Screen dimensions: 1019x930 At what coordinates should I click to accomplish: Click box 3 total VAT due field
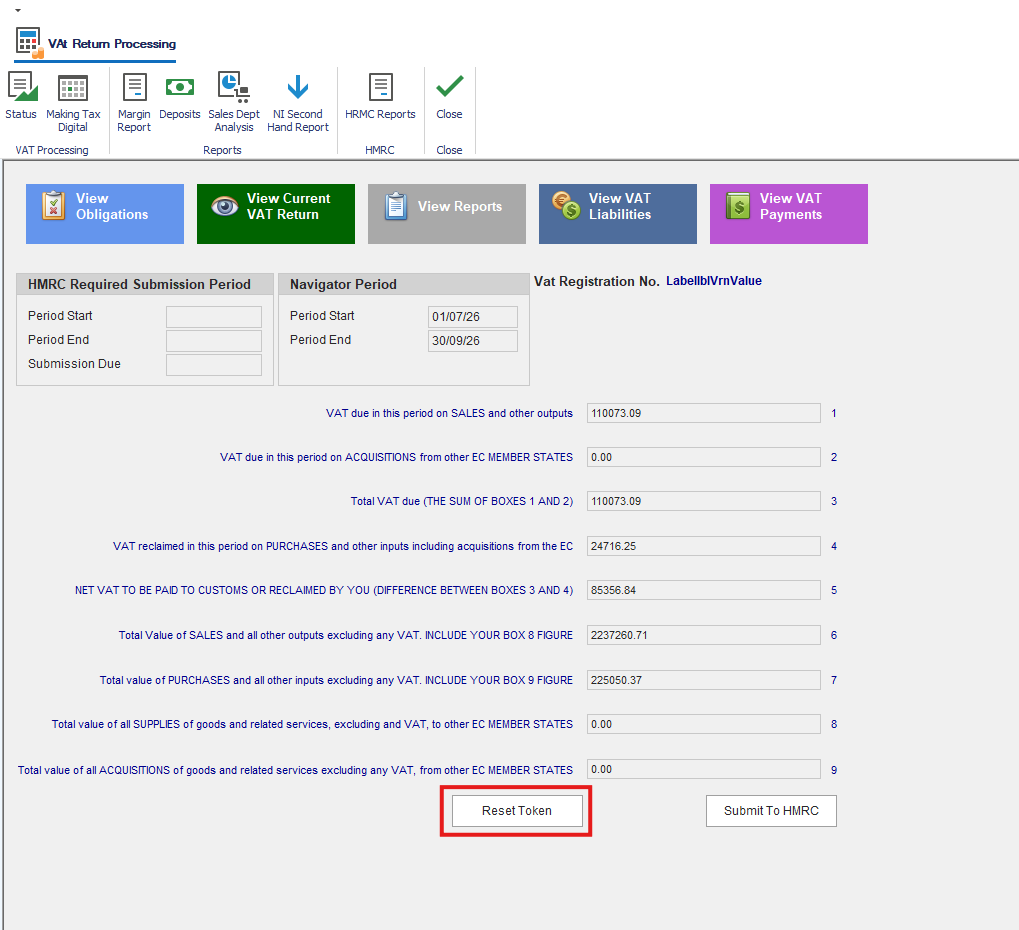[x=703, y=501]
